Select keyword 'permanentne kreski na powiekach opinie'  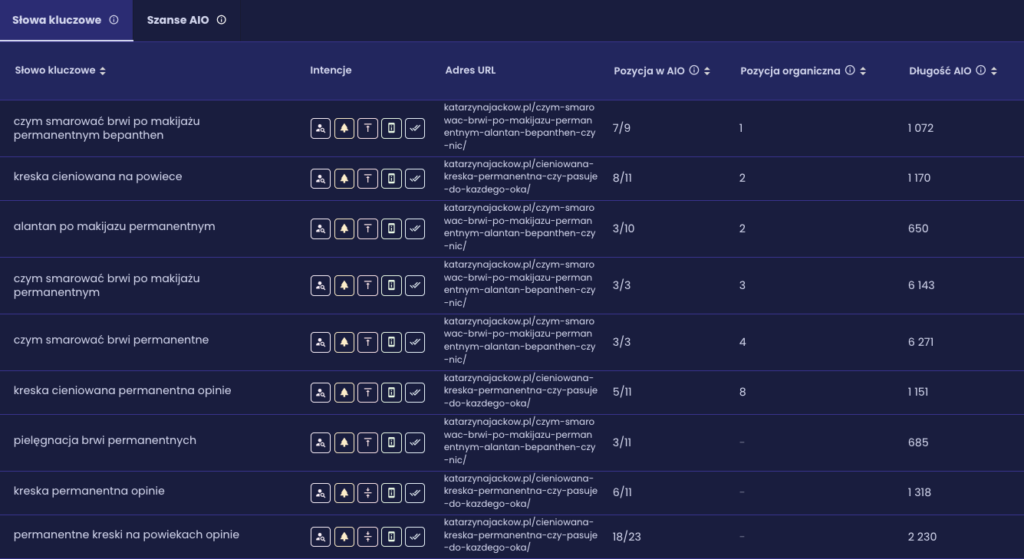(126, 535)
